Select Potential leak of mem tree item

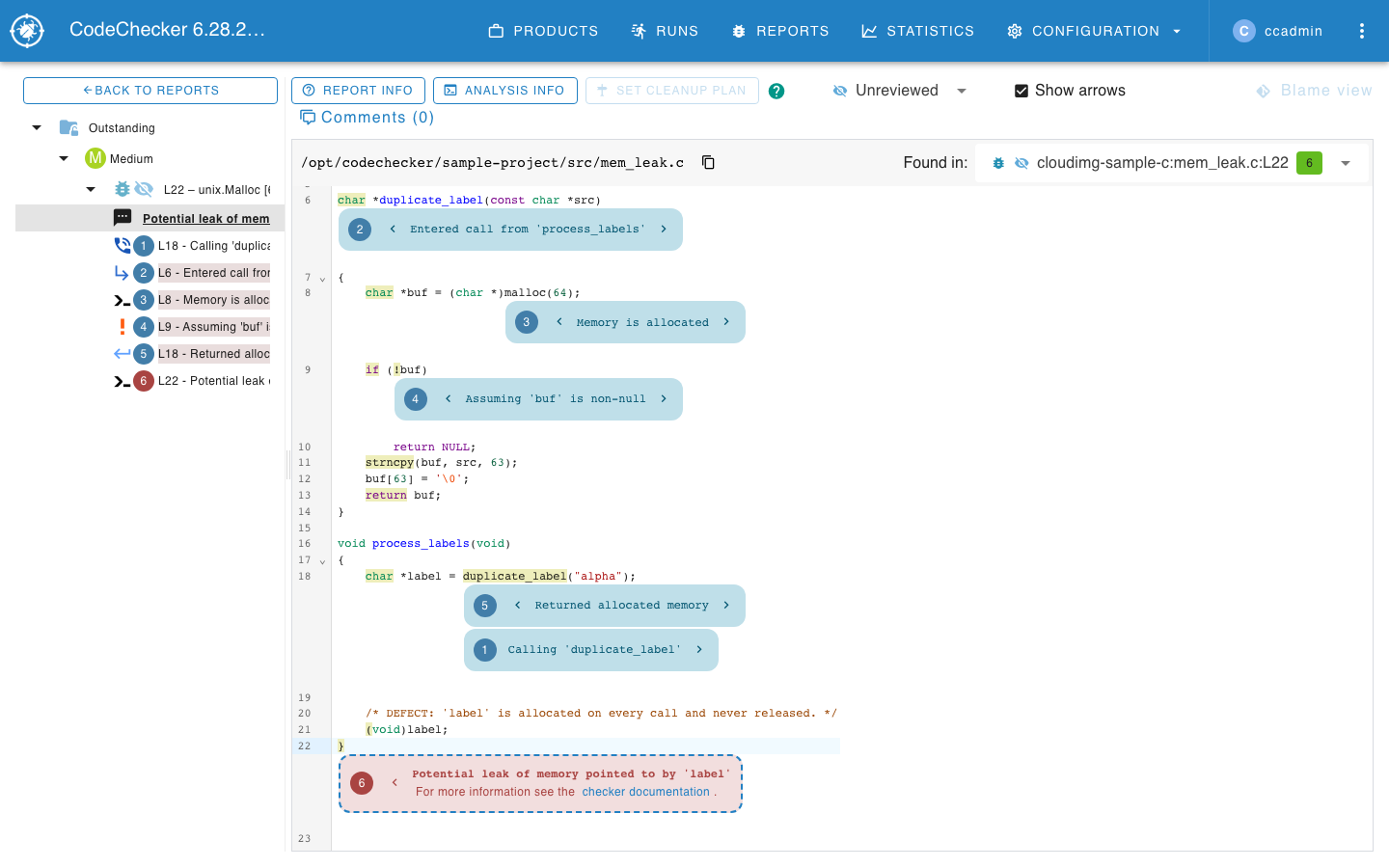205,219
